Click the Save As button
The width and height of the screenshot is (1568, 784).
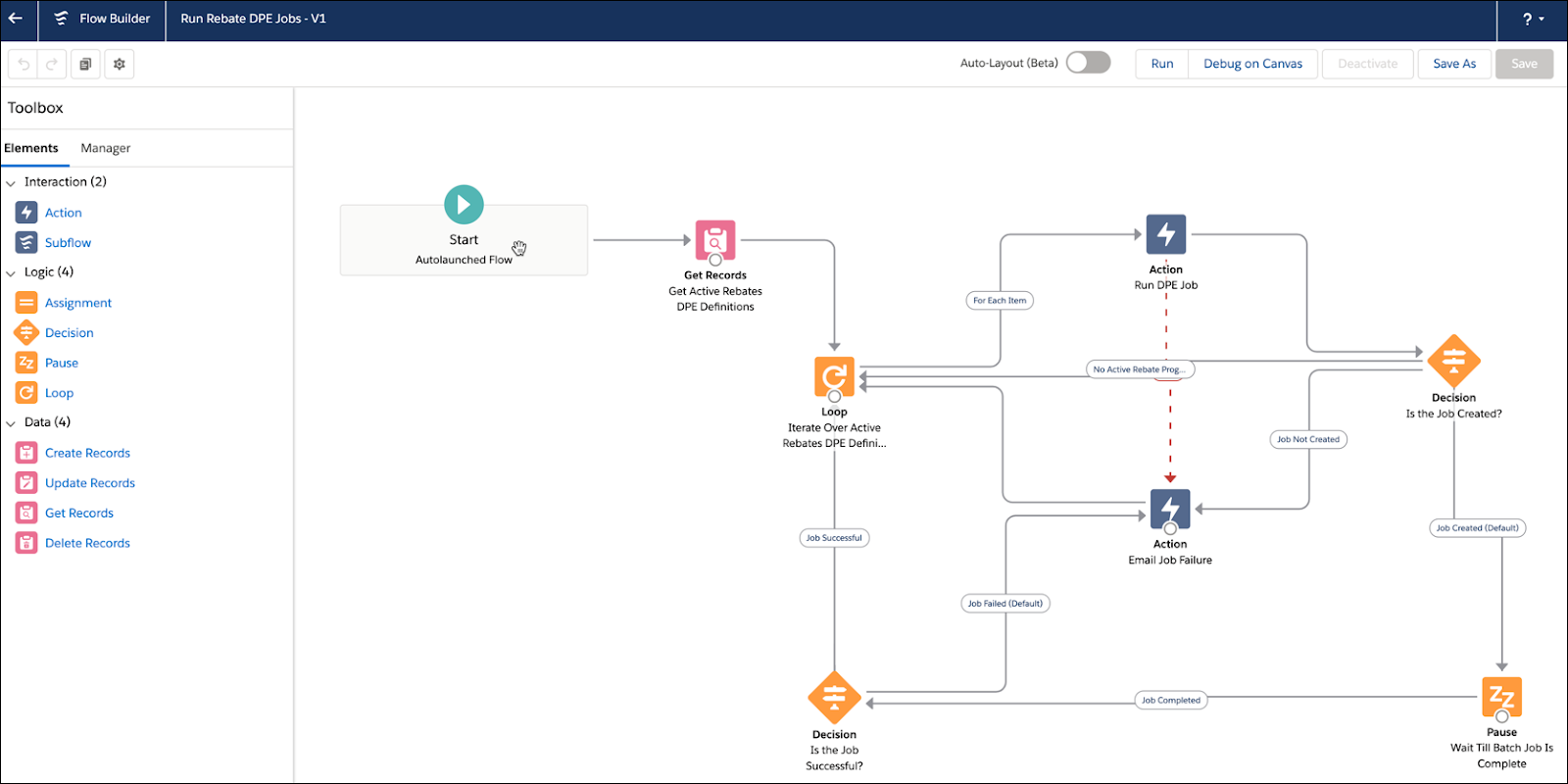click(1454, 64)
